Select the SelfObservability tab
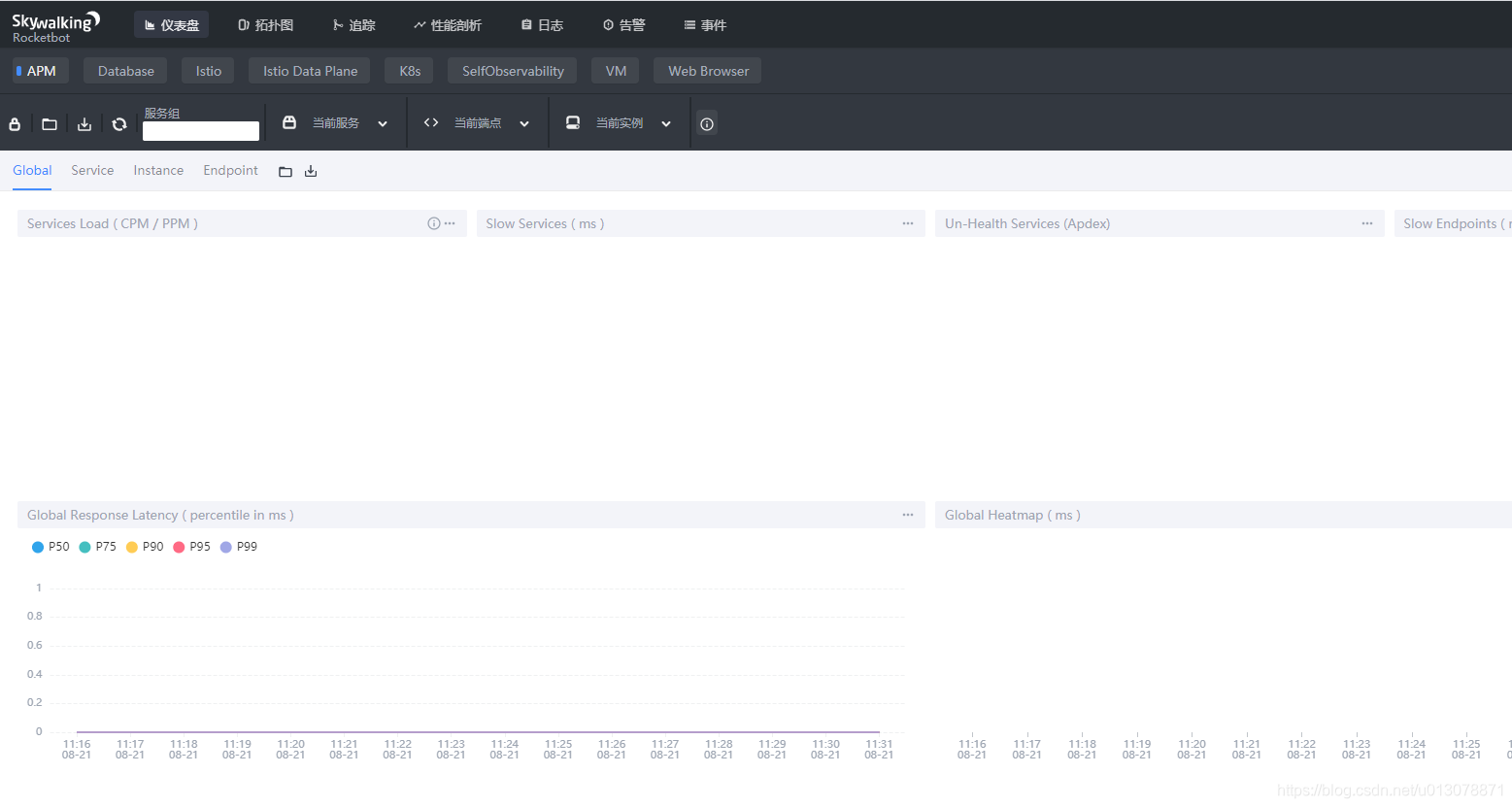 point(513,71)
